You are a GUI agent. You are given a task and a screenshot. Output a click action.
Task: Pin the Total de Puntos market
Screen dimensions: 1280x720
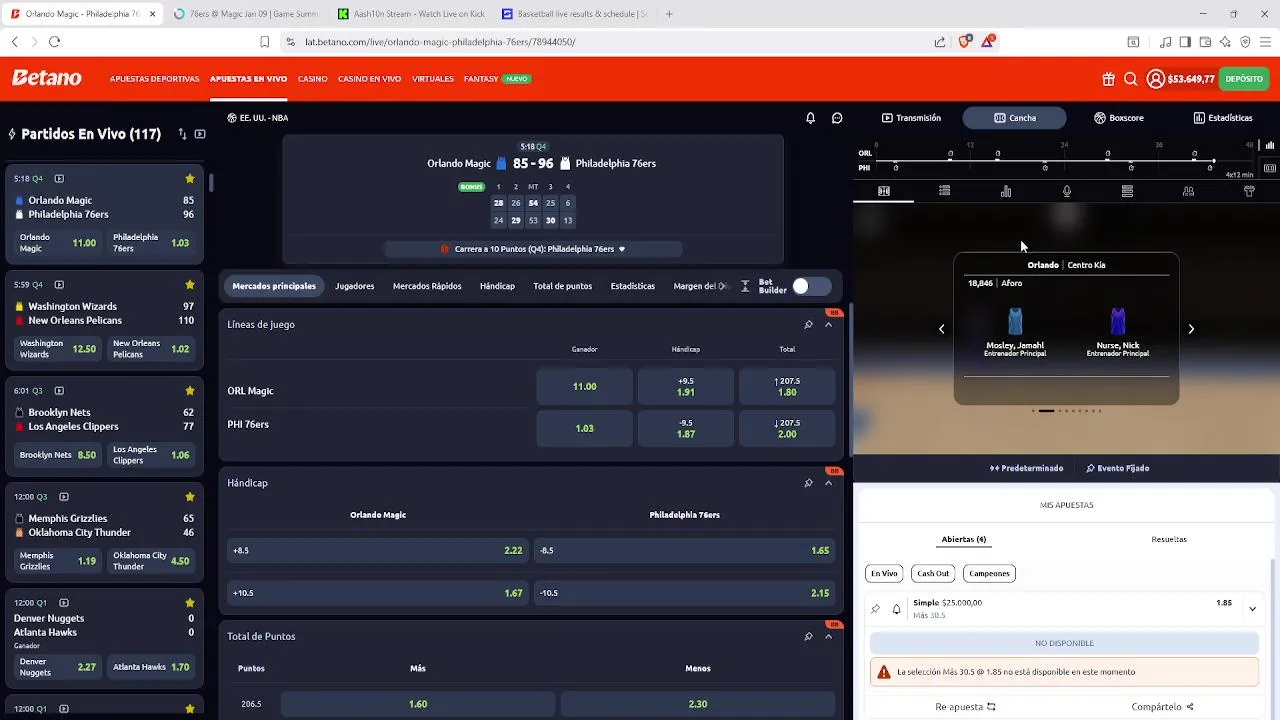coord(808,637)
